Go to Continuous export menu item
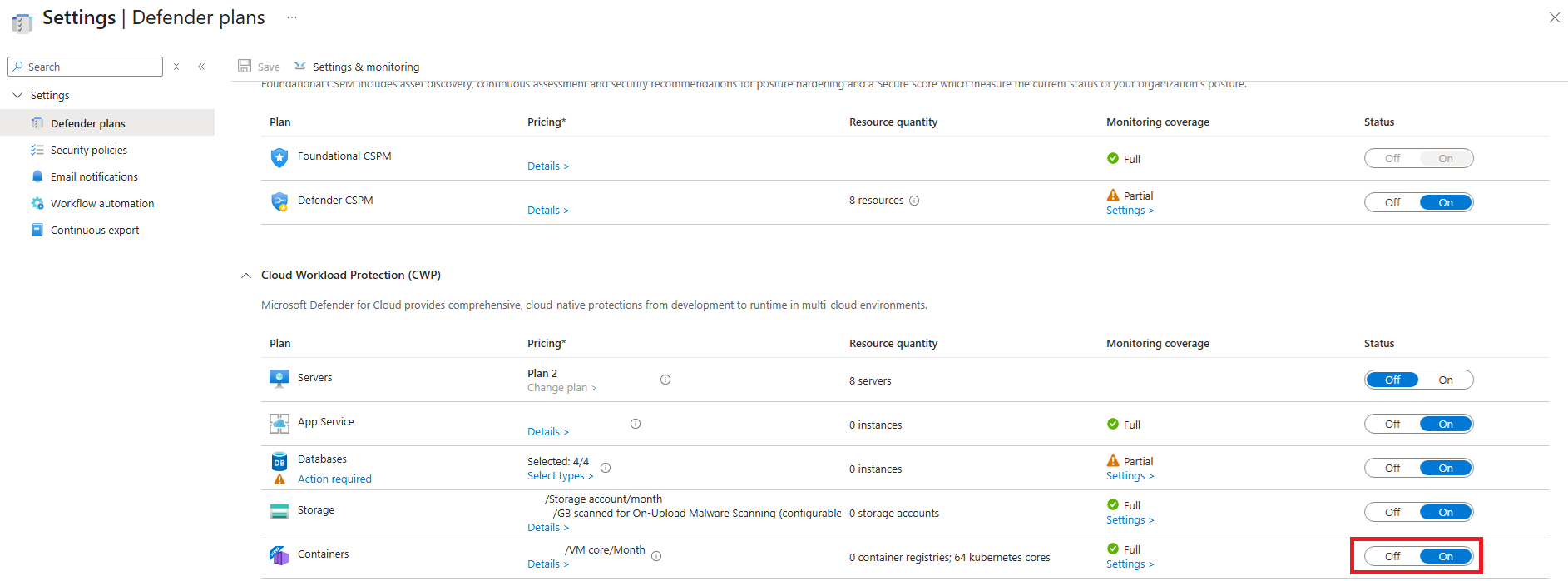 click(95, 230)
